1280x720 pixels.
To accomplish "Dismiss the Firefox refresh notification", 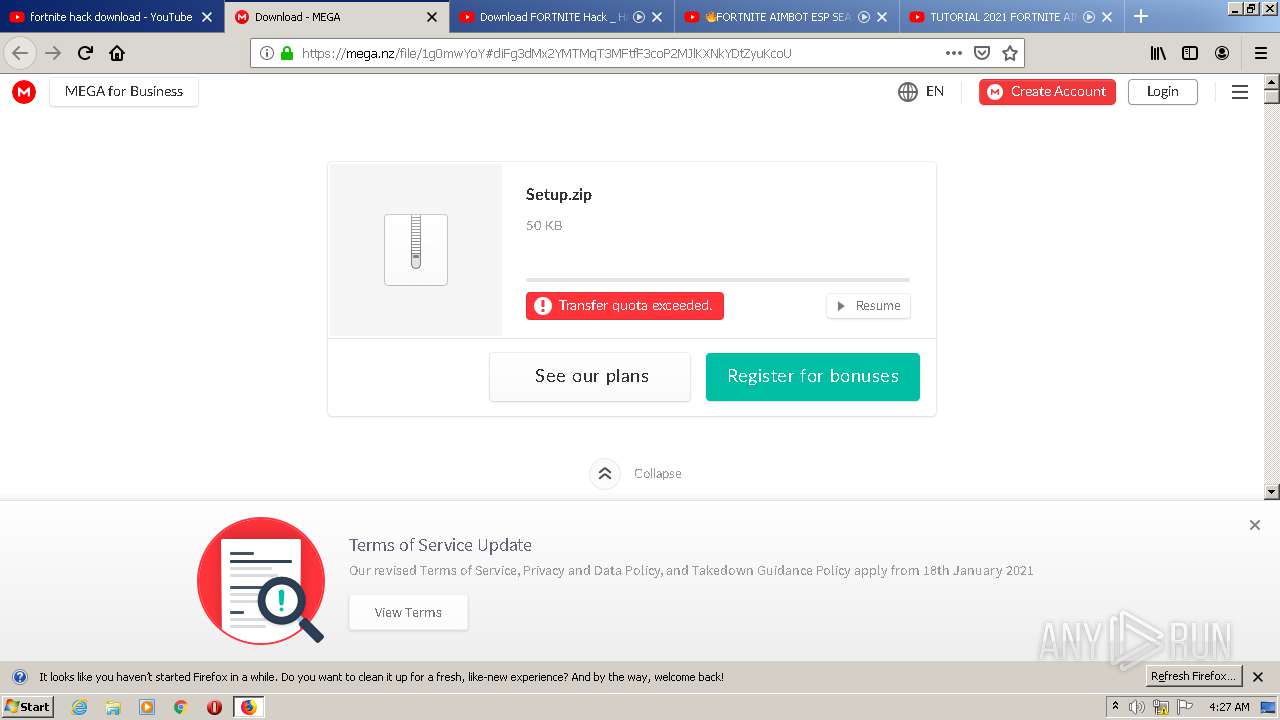I will click(x=1258, y=677).
